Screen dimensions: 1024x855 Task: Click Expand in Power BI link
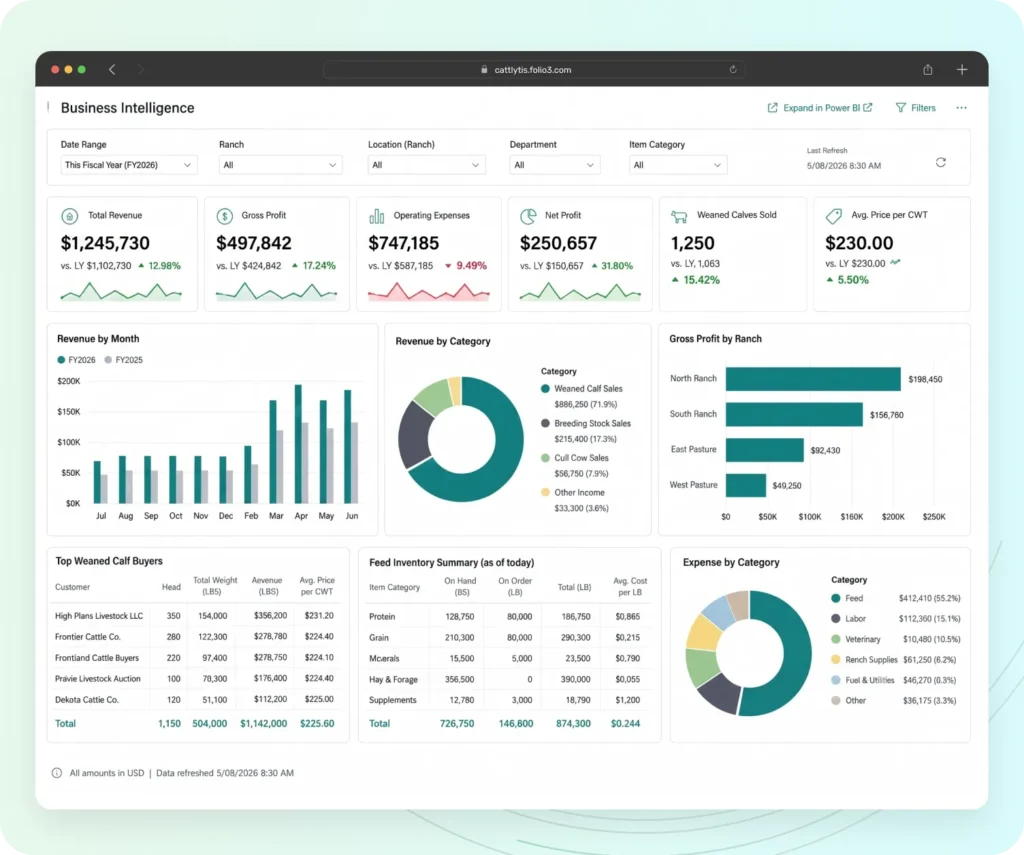(820, 108)
